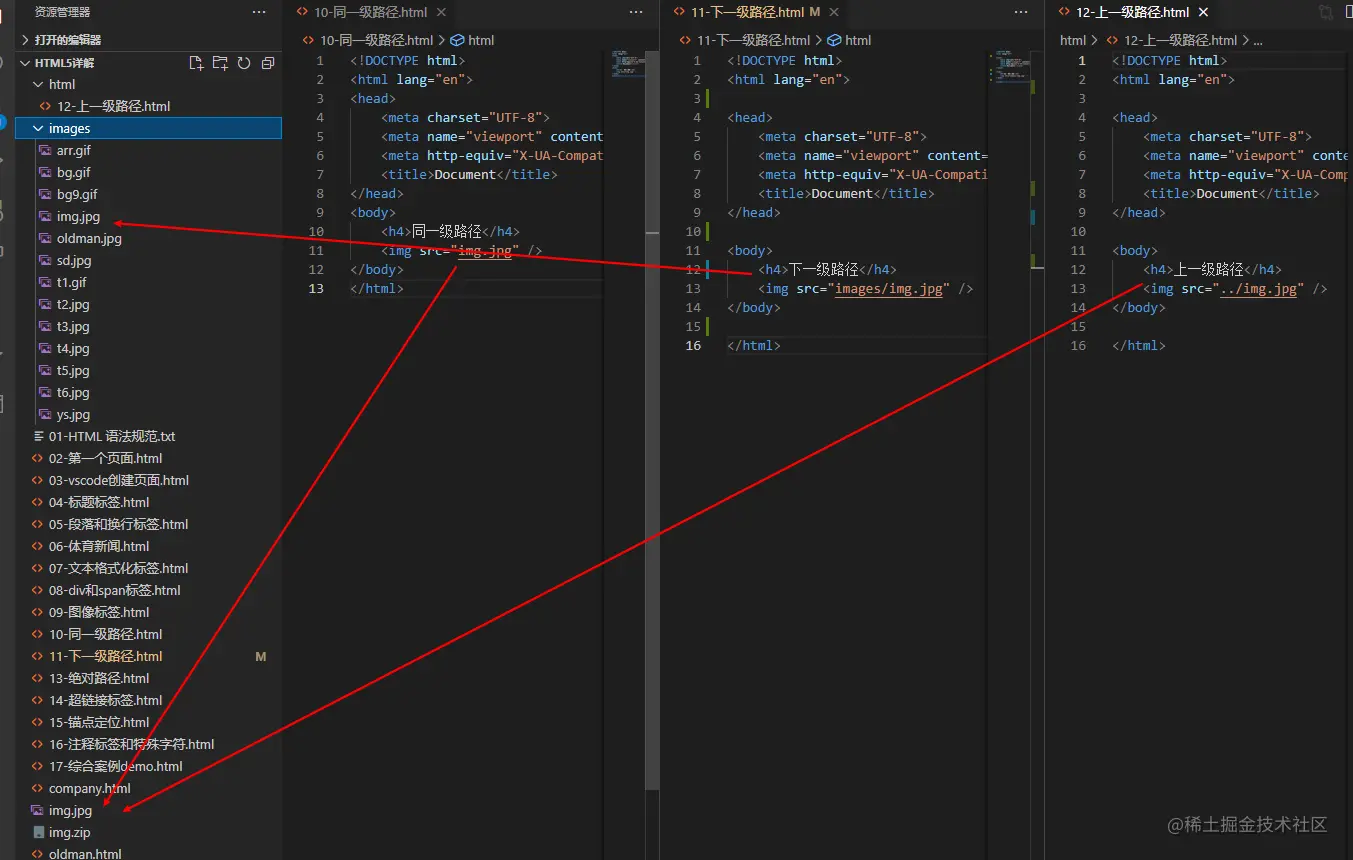Screen dimensions: 1353x860
Task: Click the HTML icon beside 17-综合案例demo.html
Action: [x=38, y=766]
